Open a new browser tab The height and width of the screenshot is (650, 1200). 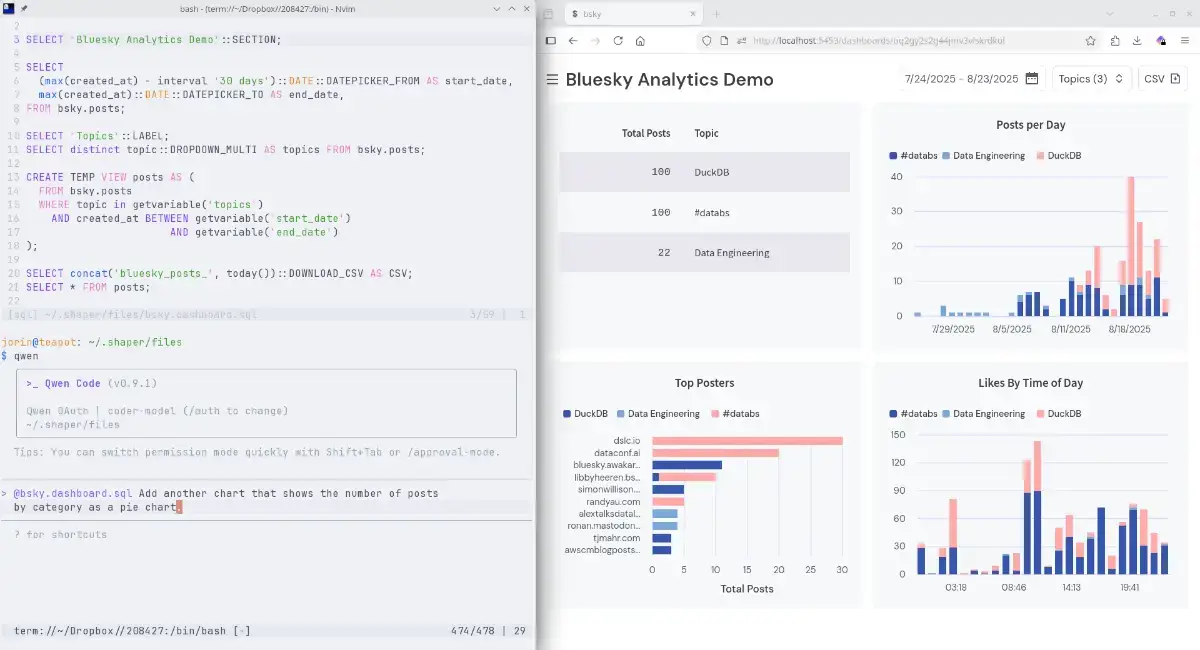(x=716, y=14)
